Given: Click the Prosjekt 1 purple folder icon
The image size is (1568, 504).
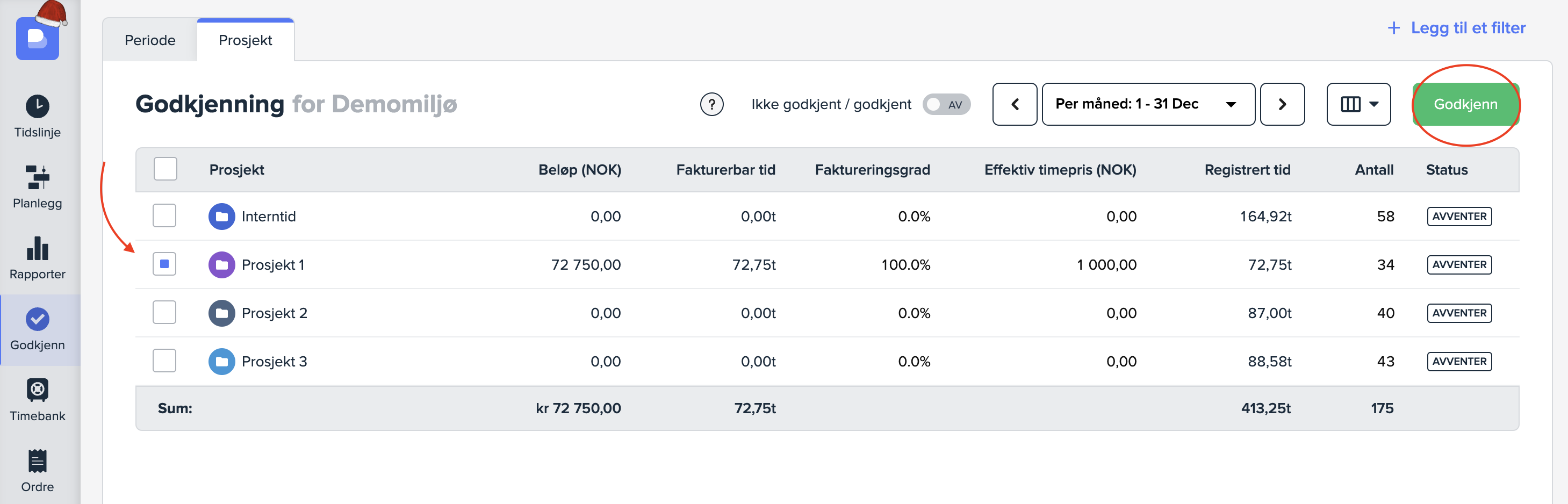Looking at the screenshot, I should point(221,265).
